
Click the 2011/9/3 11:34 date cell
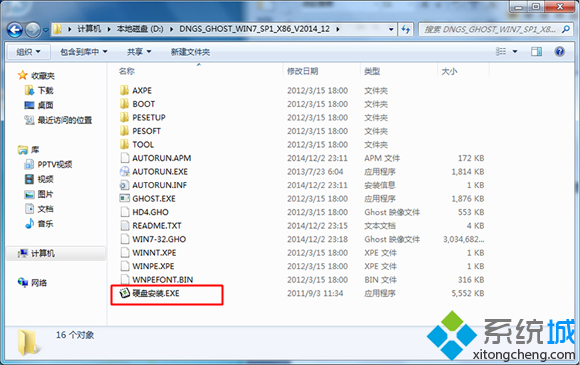(x=315, y=293)
